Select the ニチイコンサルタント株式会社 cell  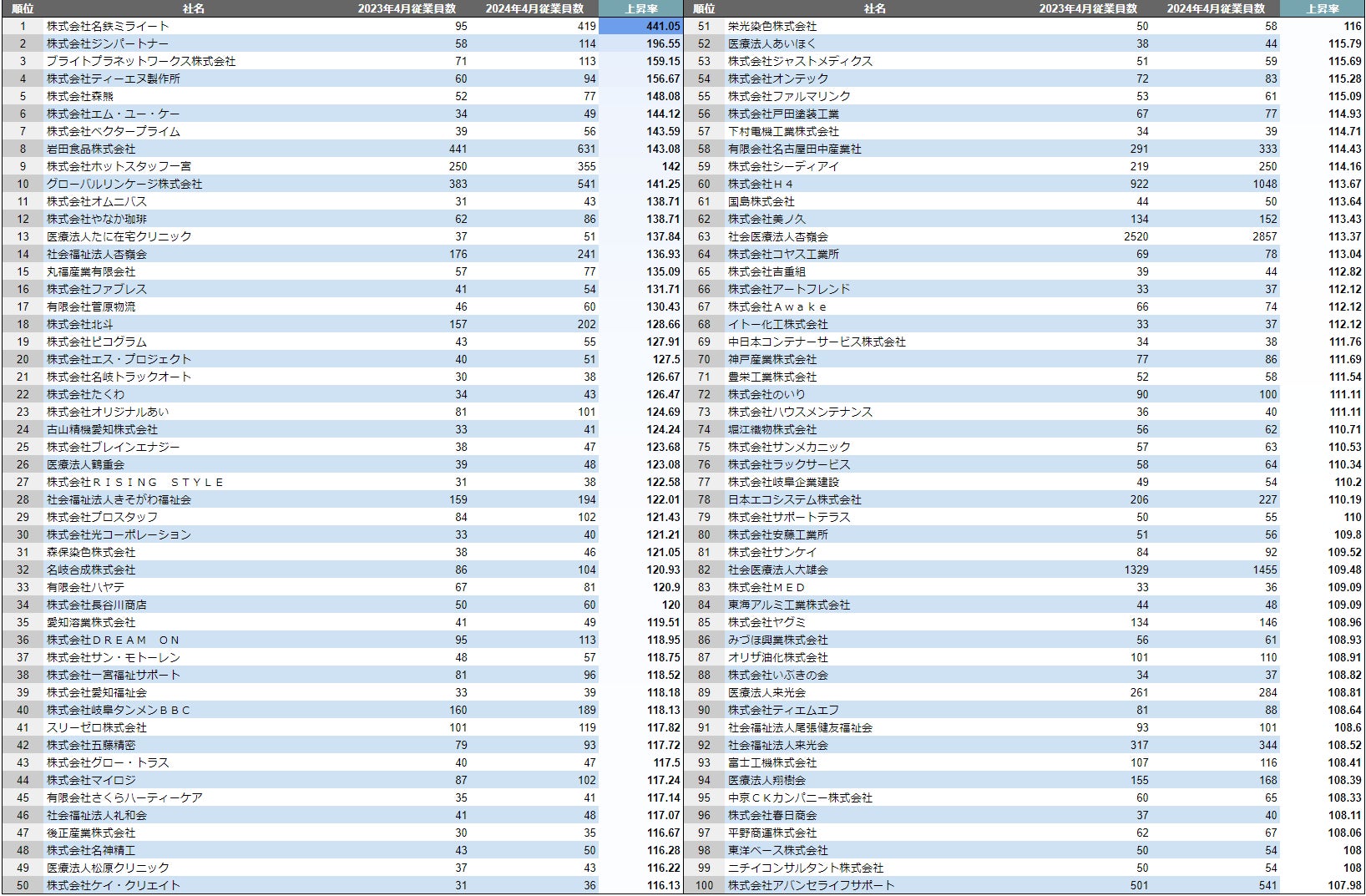[806, 868]
